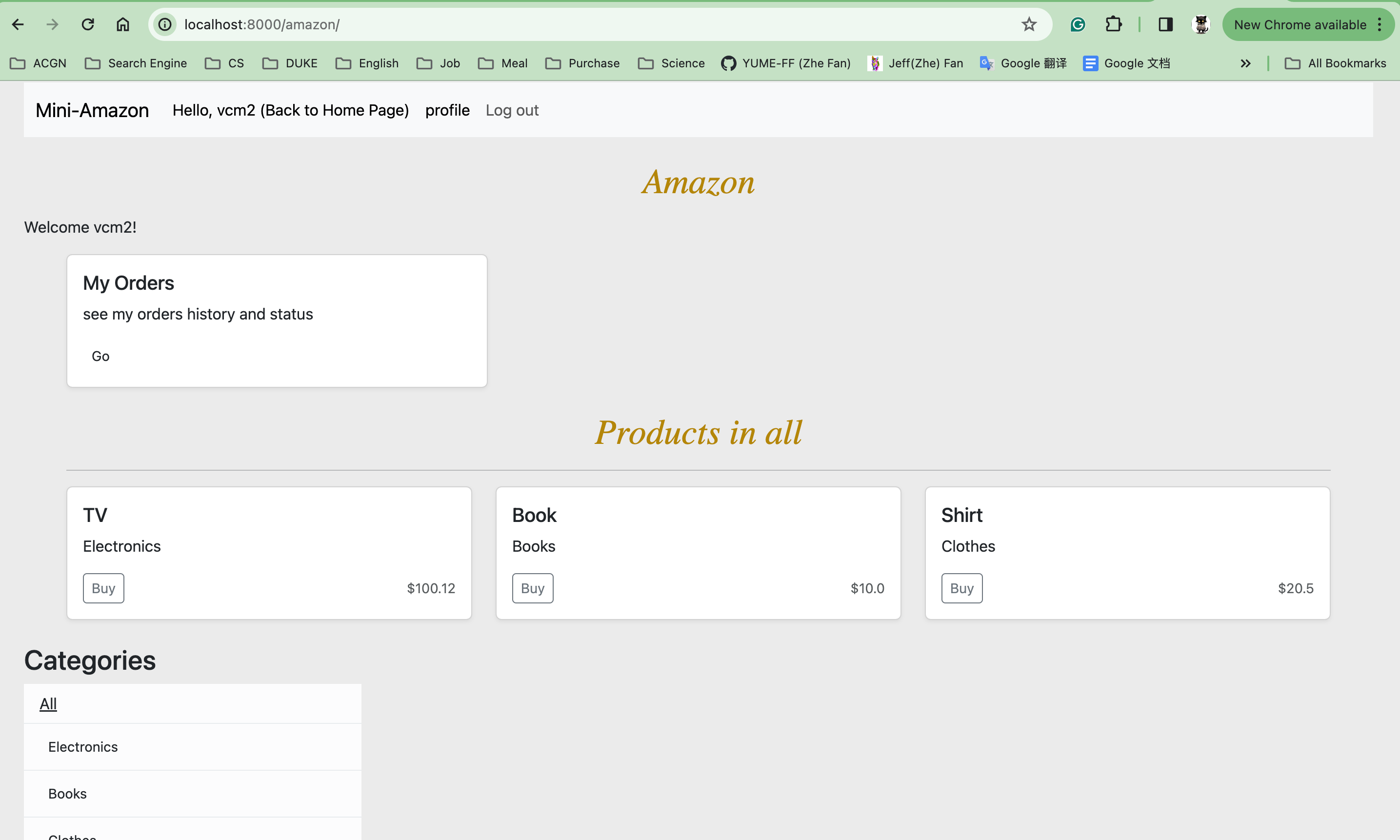Open the All Bookmarks folder
This screenshot has width=1400, height=840.
[x=1336, y=63]
